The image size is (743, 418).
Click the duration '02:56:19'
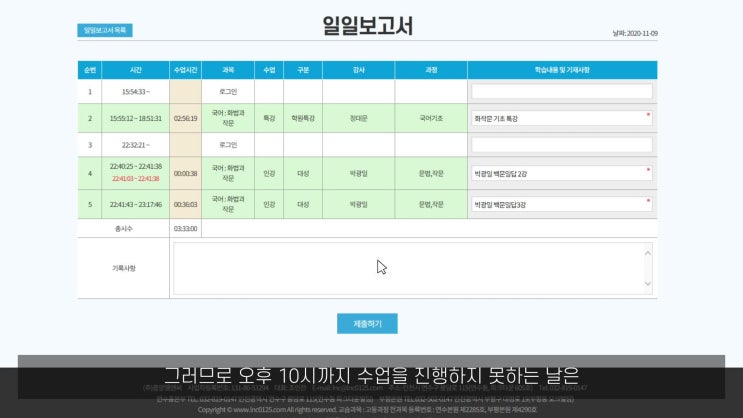coord(185,118)
